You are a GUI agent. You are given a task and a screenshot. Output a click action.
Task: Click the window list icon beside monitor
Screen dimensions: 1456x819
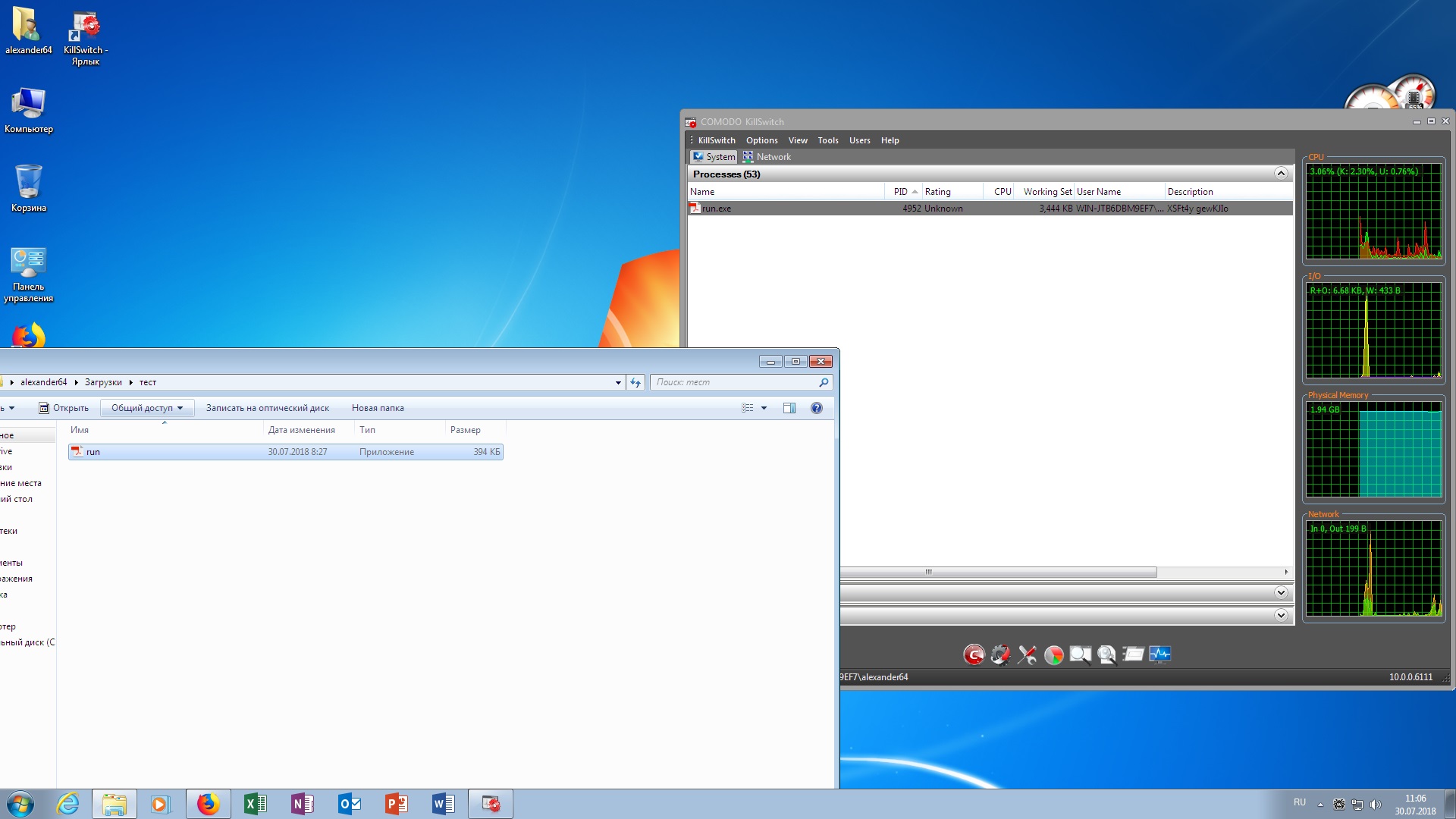[x=1133, y=654]
